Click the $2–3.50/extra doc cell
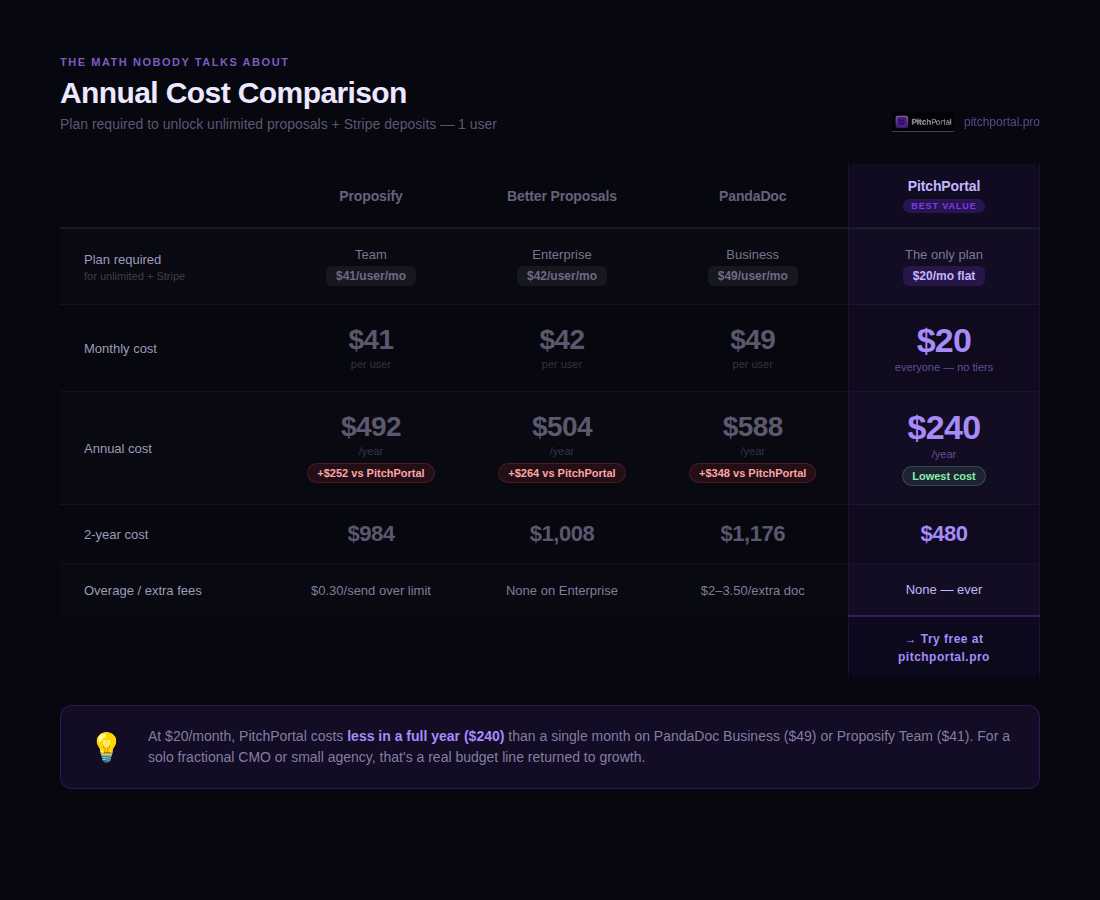1100x900 pixels. coord(752,591)
